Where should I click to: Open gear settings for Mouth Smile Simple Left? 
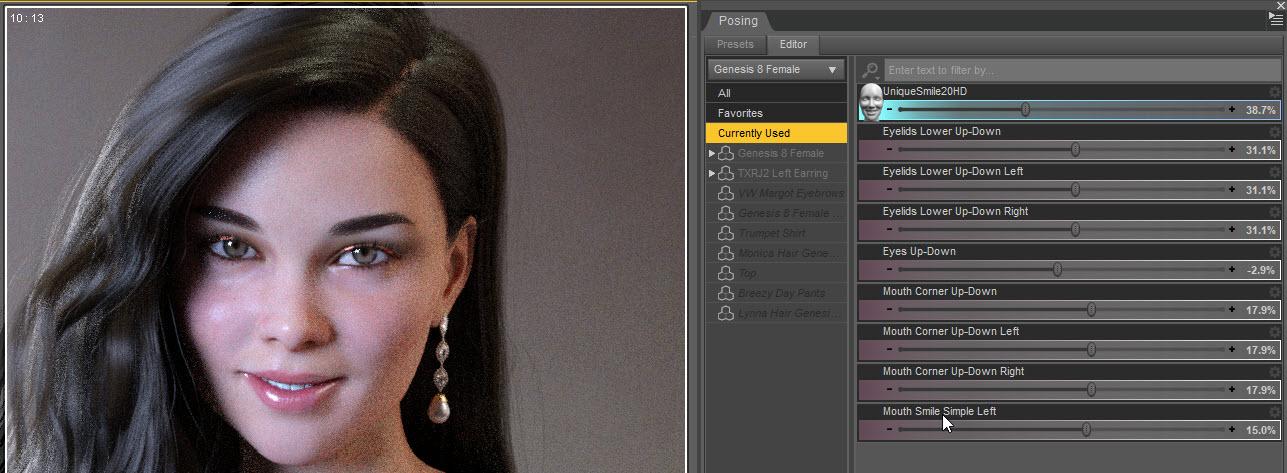pyautogui.click(x=1274, y=412)
